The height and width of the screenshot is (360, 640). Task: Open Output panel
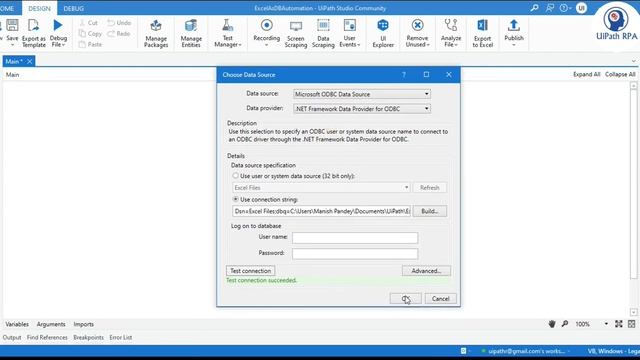[x=12, y=338]
